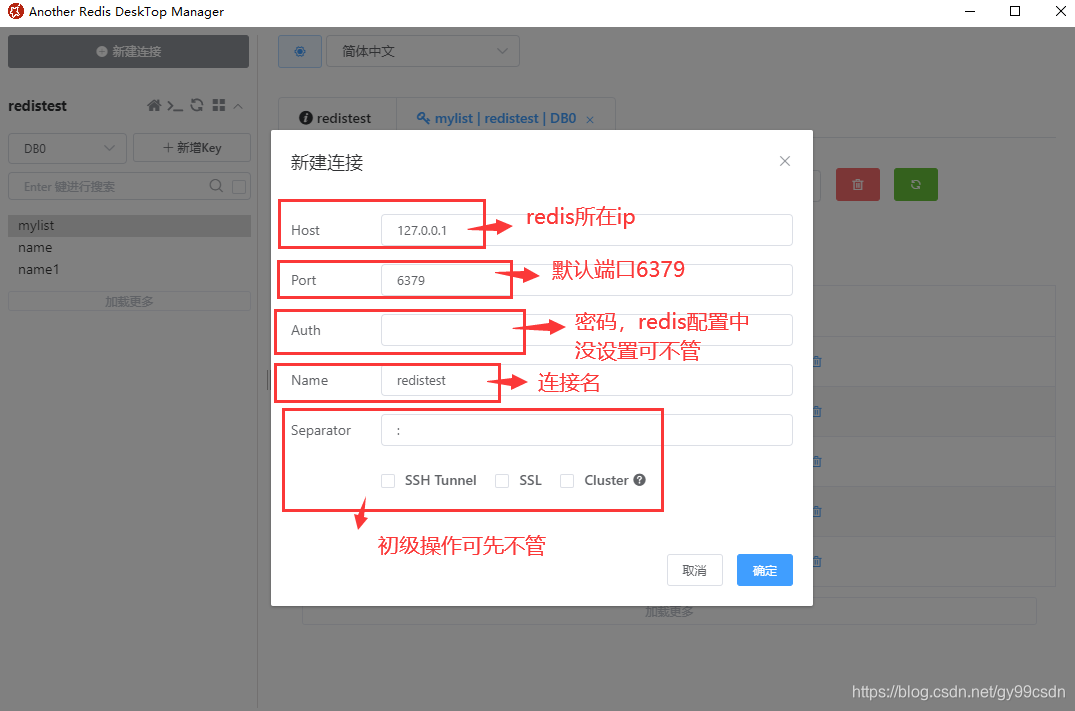Minimize the application window
The height and width of the screenshot is (711, 1075).
point(970,12)
